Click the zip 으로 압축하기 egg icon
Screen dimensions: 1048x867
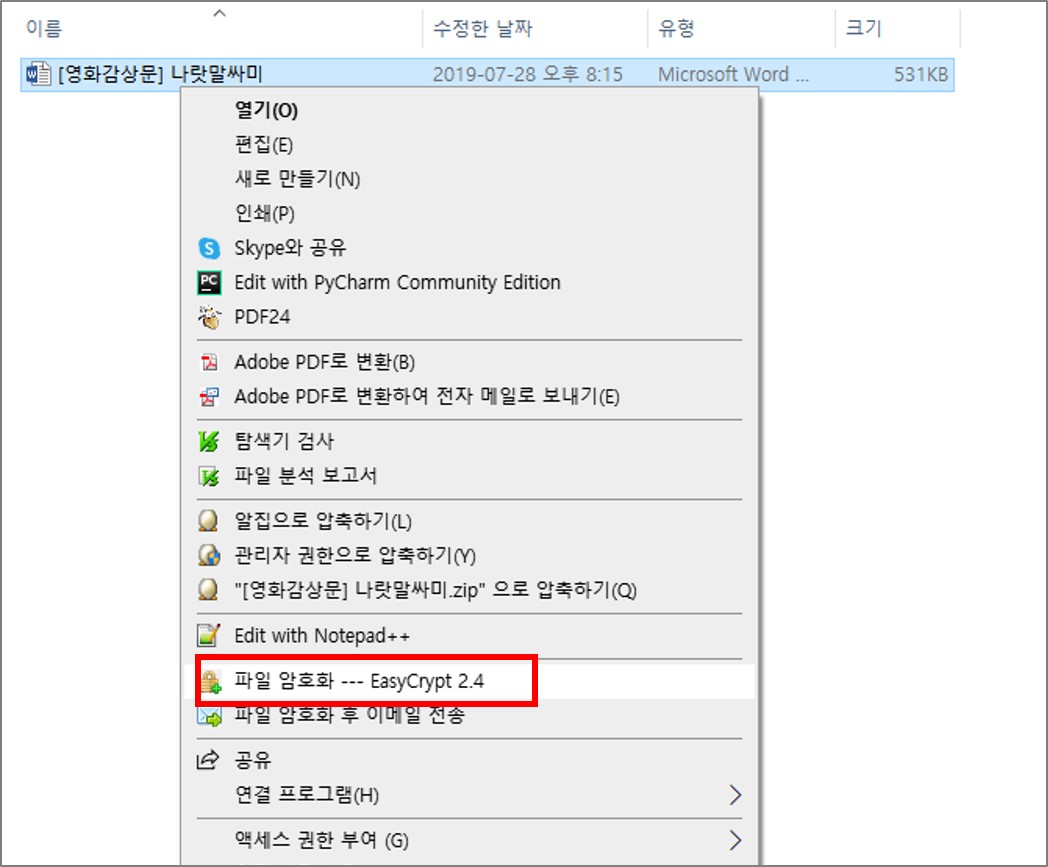click(209, 590)
